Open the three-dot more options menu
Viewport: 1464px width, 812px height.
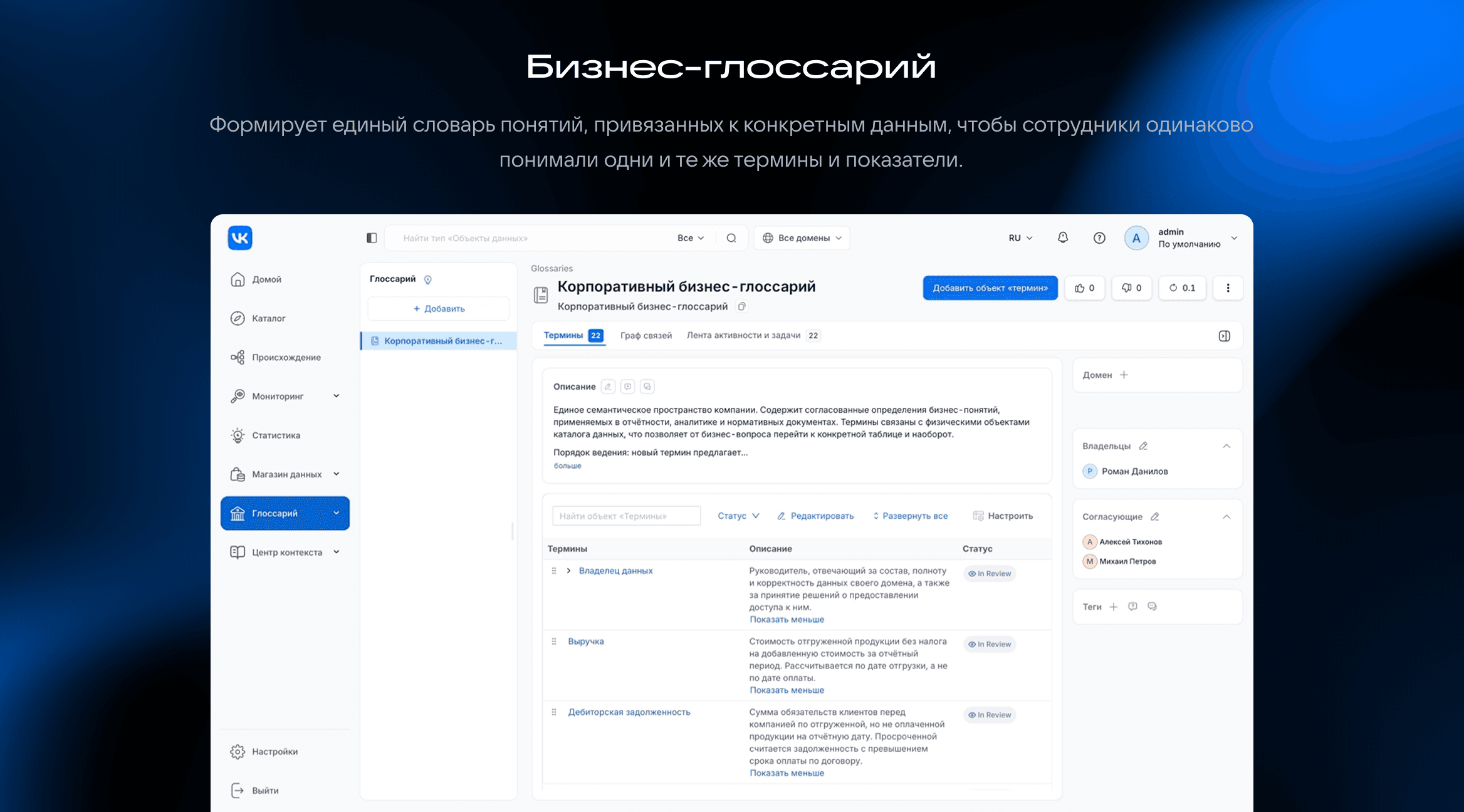pos(1228,288)
